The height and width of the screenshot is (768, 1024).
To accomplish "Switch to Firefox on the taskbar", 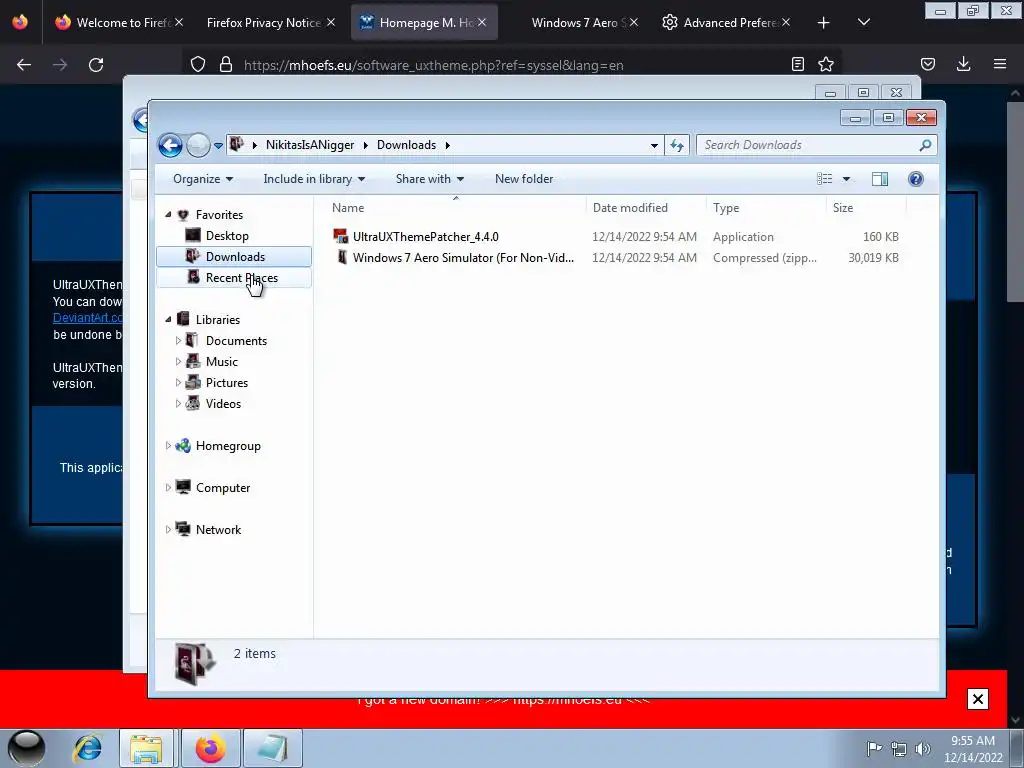I will (x=210, y=748).
